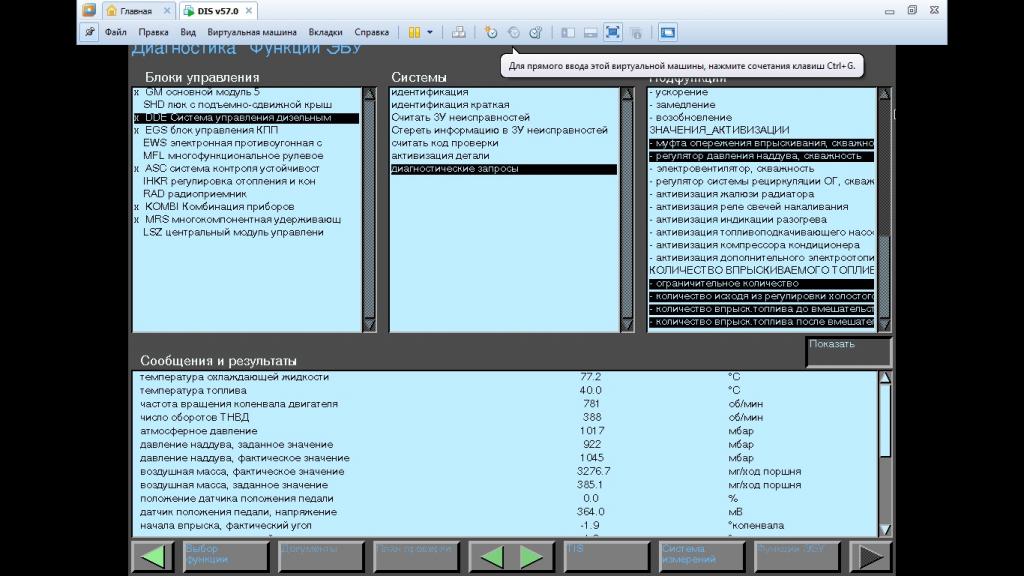This screenshot has height=576, width=1024.
Task: Open the snapshot manager icon
Action: coord(536,32)
